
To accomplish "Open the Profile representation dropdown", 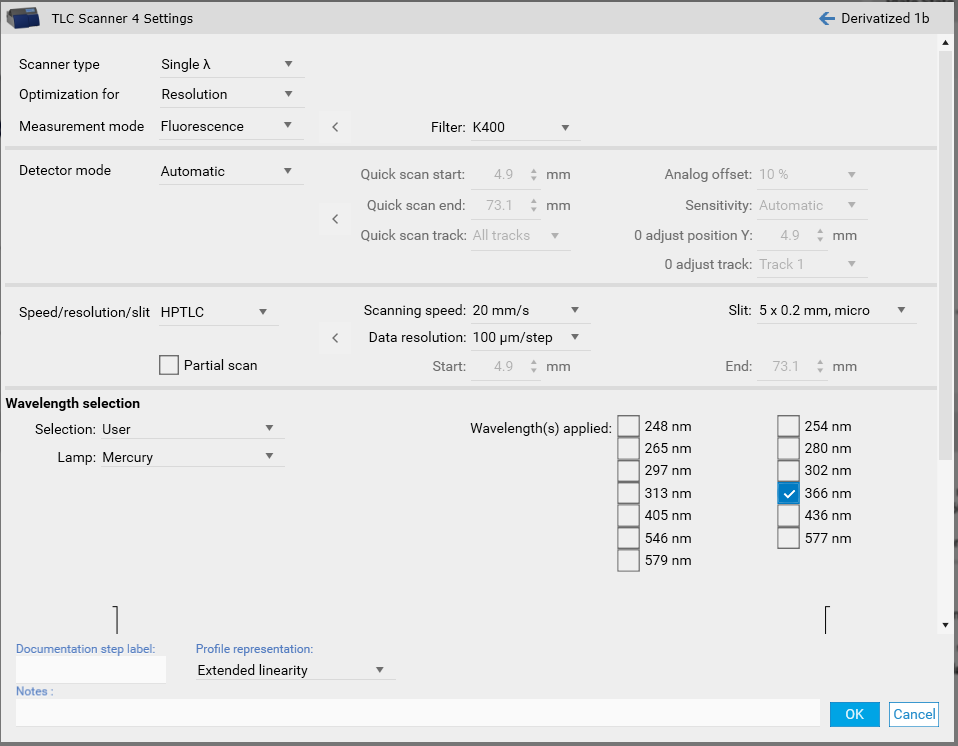I will (x=294, y=670).
